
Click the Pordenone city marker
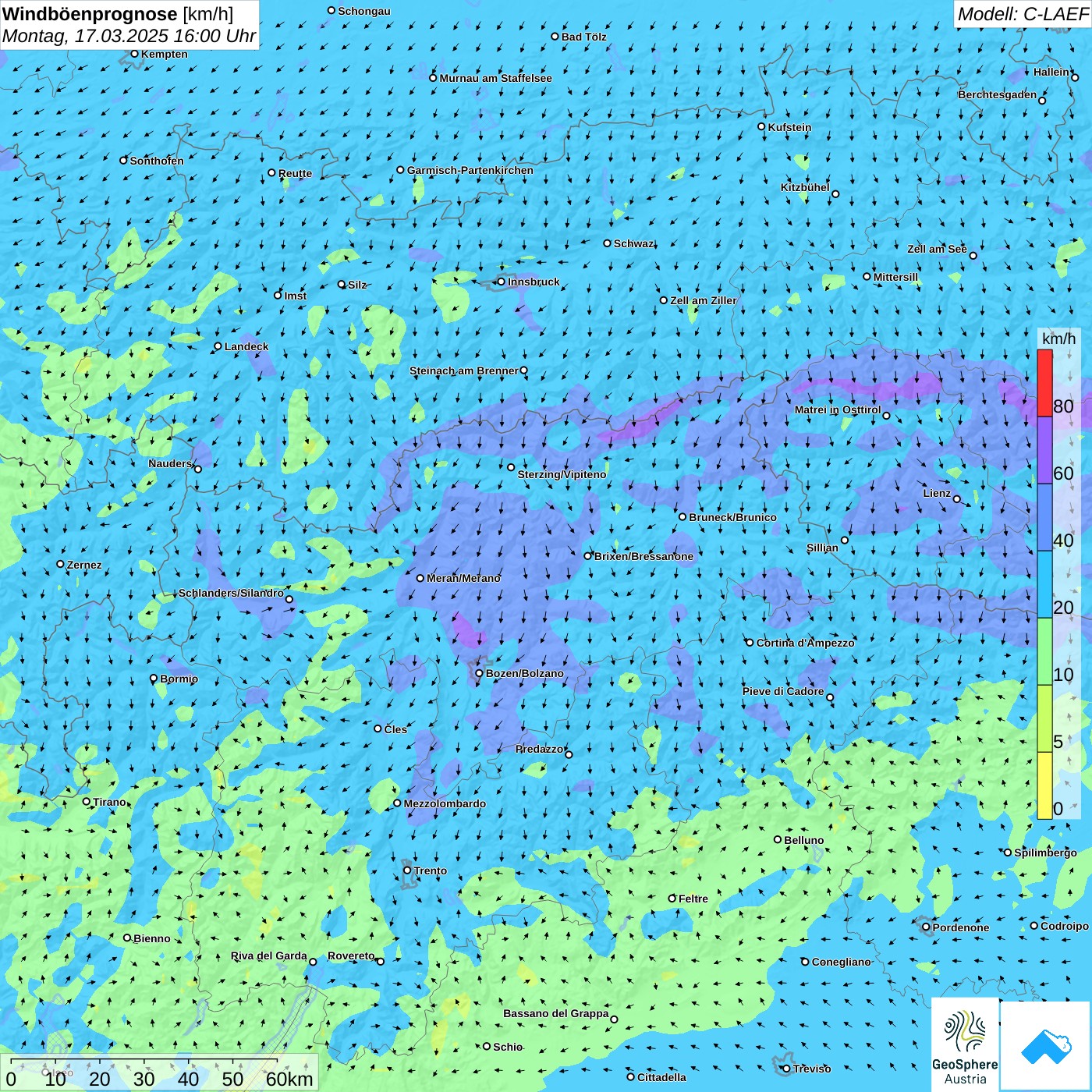pos(927,927)
